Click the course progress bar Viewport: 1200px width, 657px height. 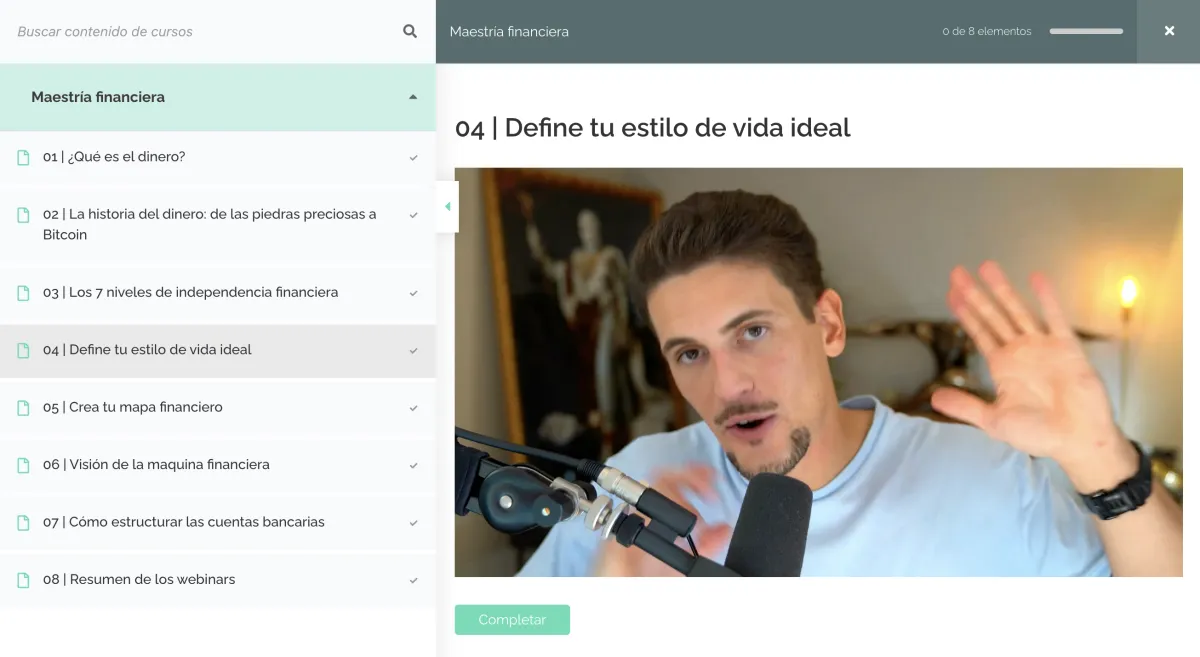click(x=1086, y=31)
